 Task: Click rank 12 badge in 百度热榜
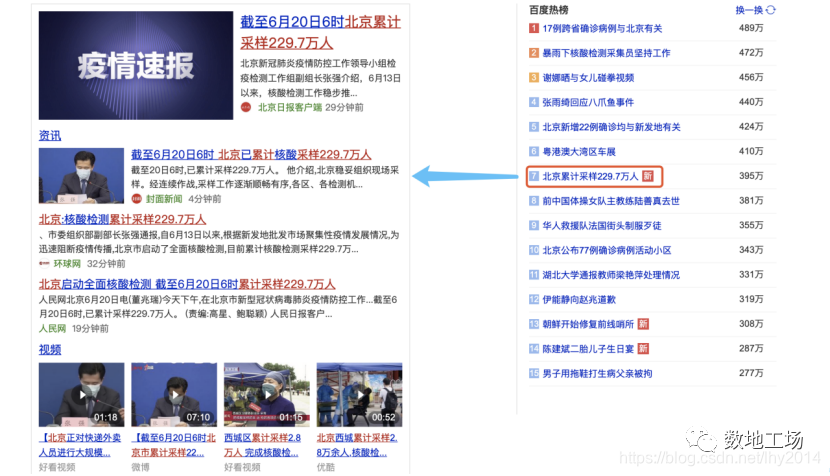[x=534, y=300]
